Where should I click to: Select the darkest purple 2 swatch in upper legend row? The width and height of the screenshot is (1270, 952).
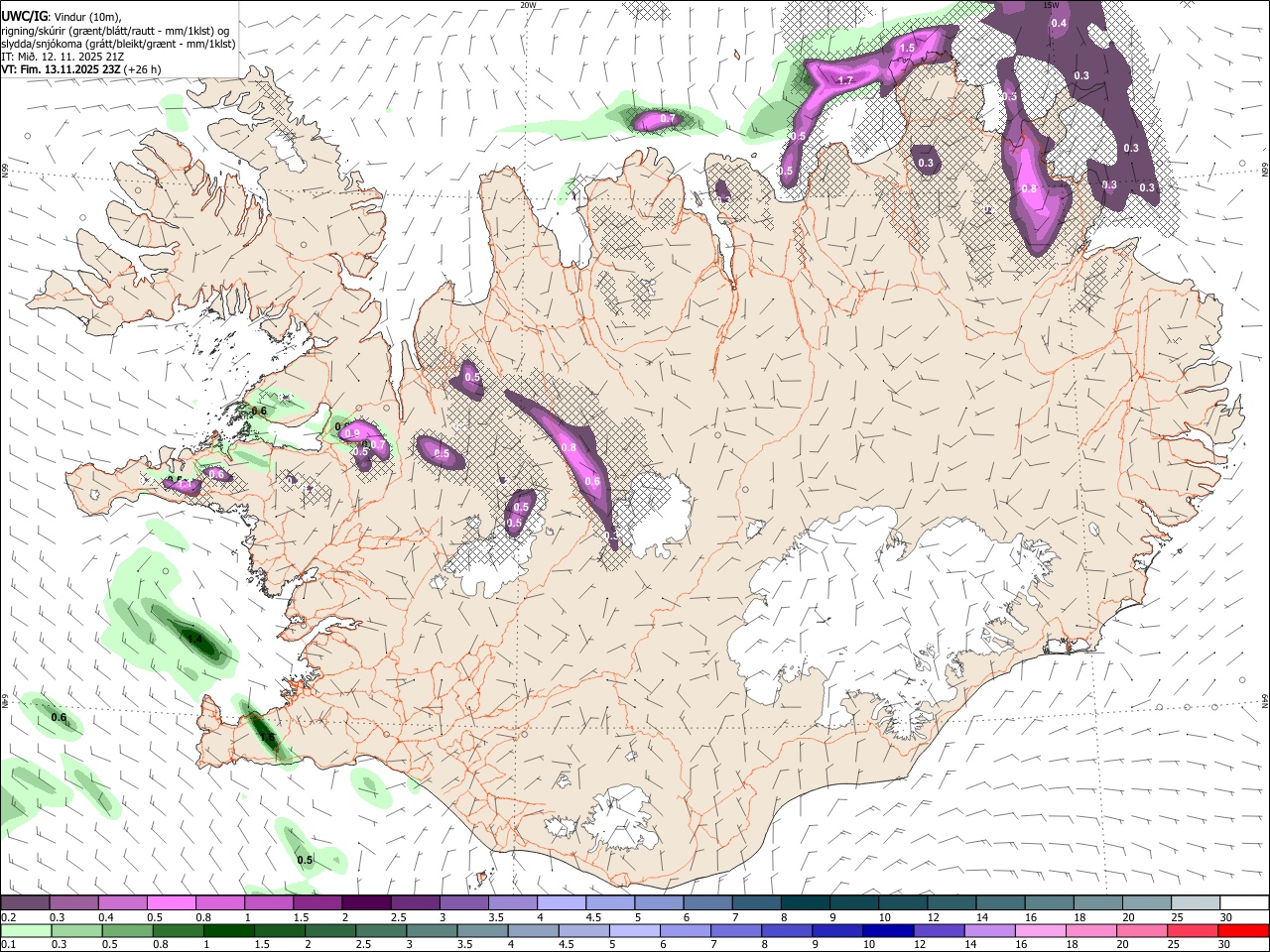(x=366, y=902)
